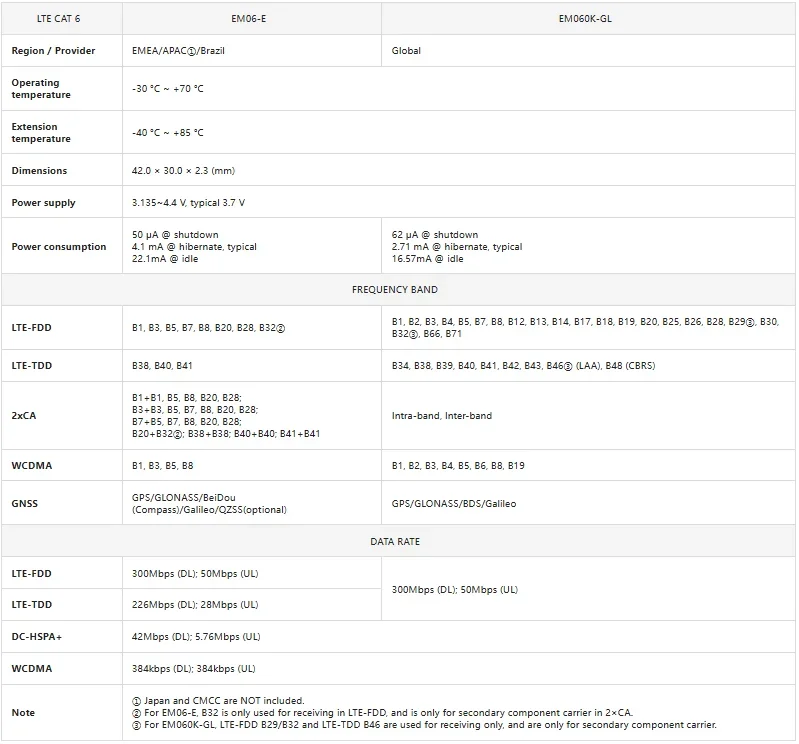Viewport: 799px width, 744px height.
Task: Click the Global region cell
Action: pos(406,51)
